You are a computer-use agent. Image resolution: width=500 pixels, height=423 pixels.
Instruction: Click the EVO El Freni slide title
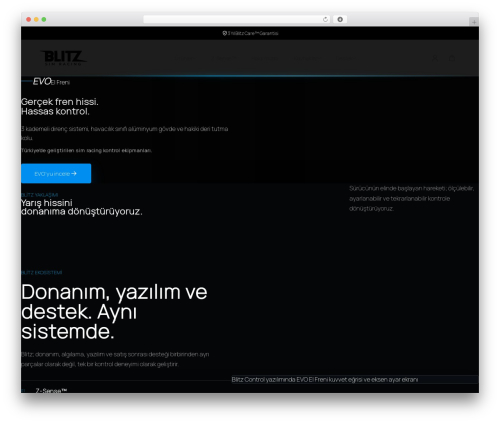(x=51, y=82)
